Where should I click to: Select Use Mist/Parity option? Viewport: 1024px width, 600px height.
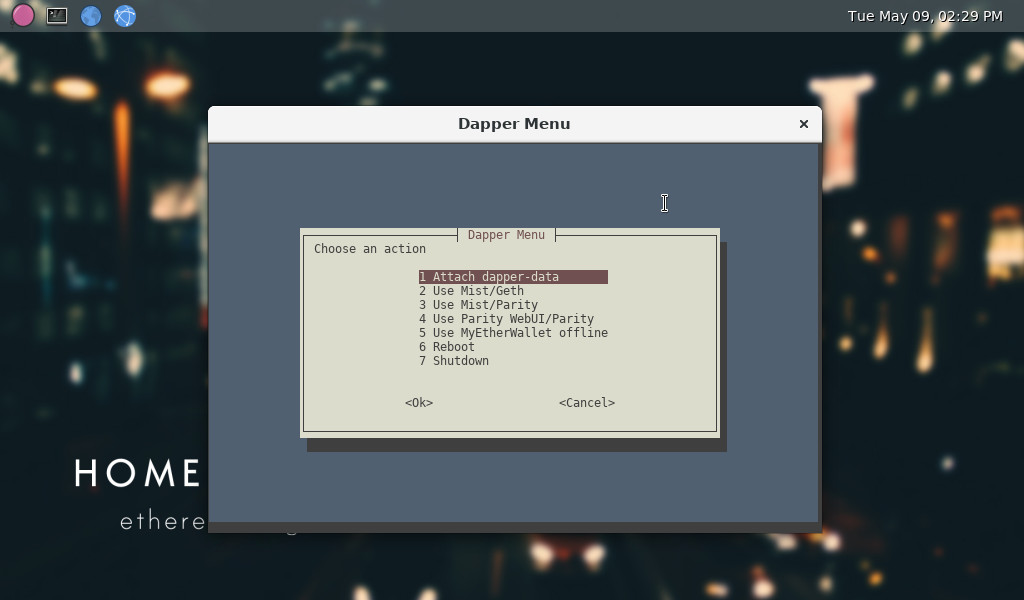479,305
